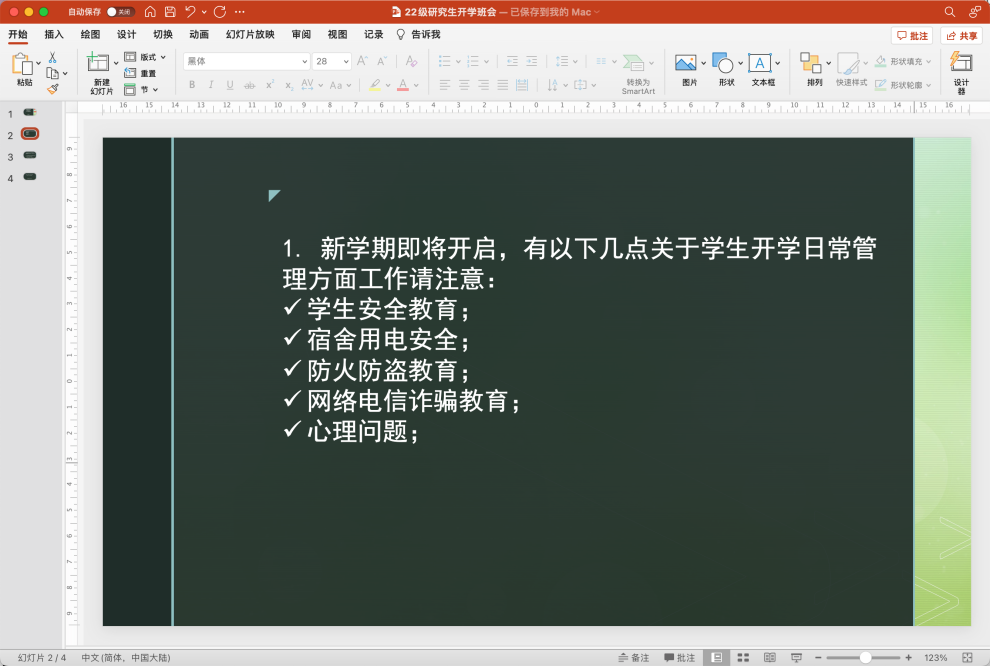This screenshot has width=990, height=666.
Task: Insert a text box (文本框)
Action: coord(762,70)
